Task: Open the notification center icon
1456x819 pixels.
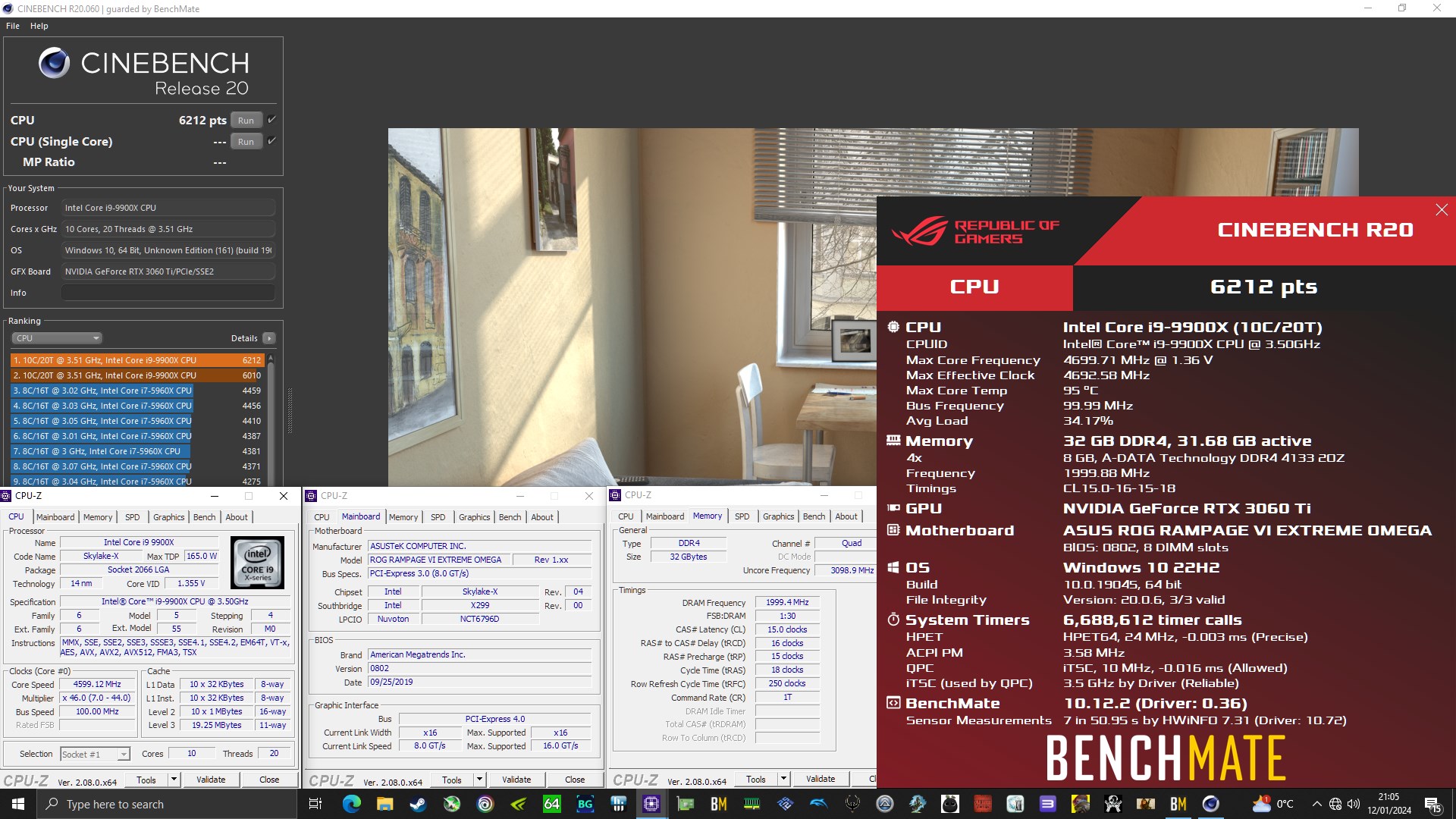Action: (x=1432, y=805)
